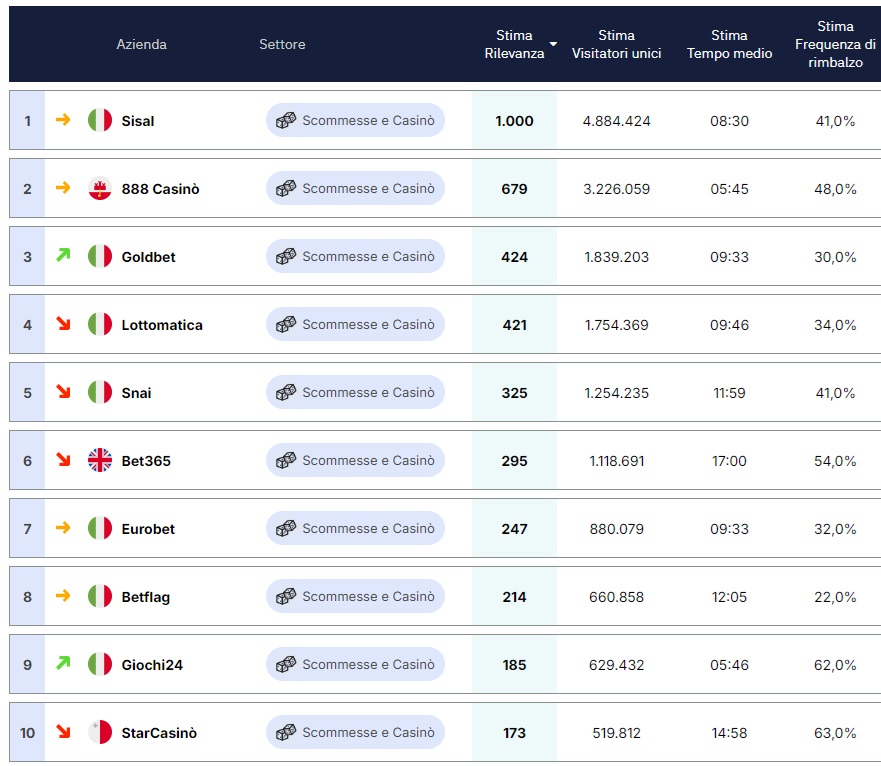Click the Stima Frequenza di rimbalzo header

835,44
